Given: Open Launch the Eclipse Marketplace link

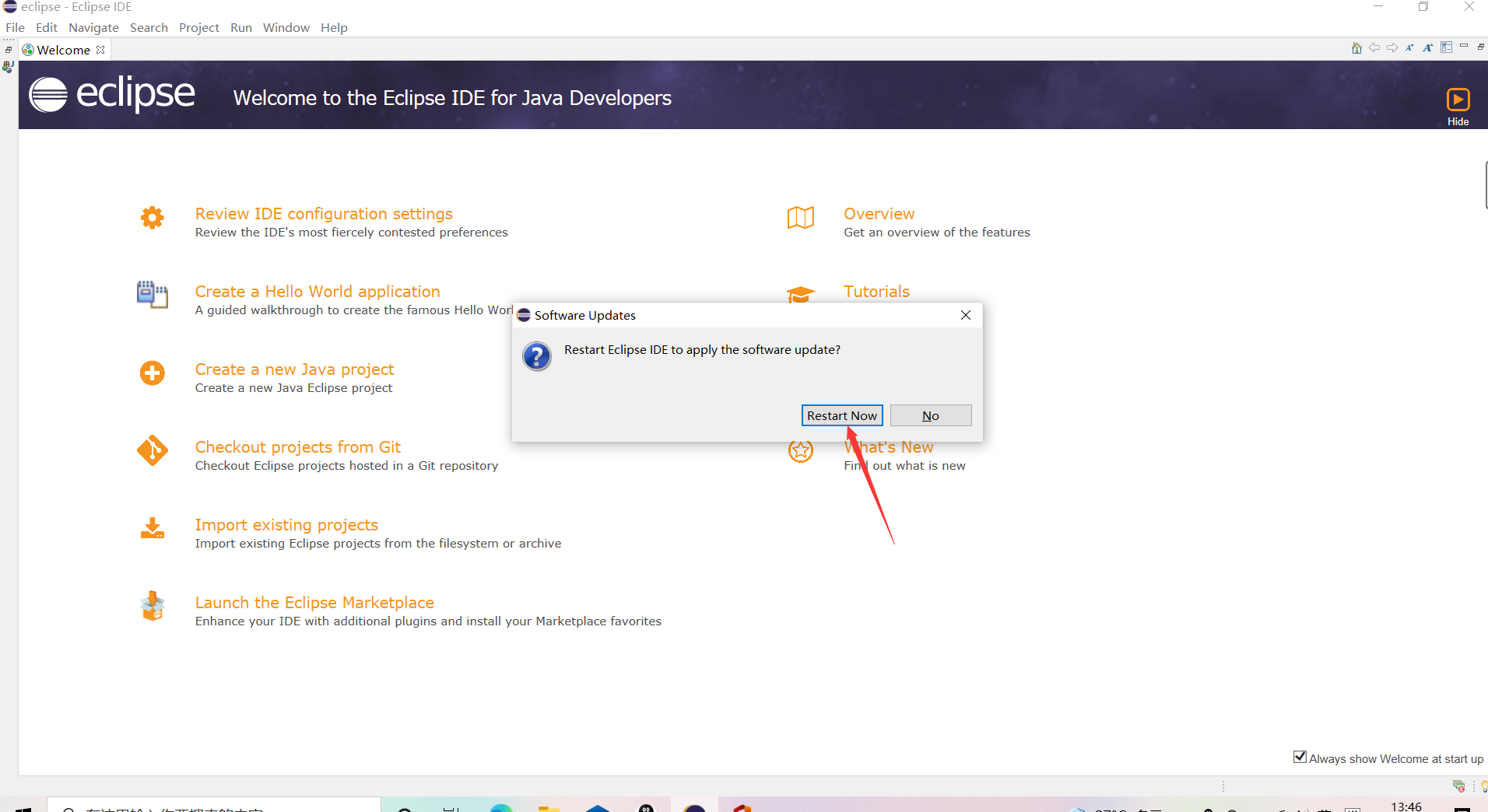Looking at the screenshot, I should pos(314,603).
